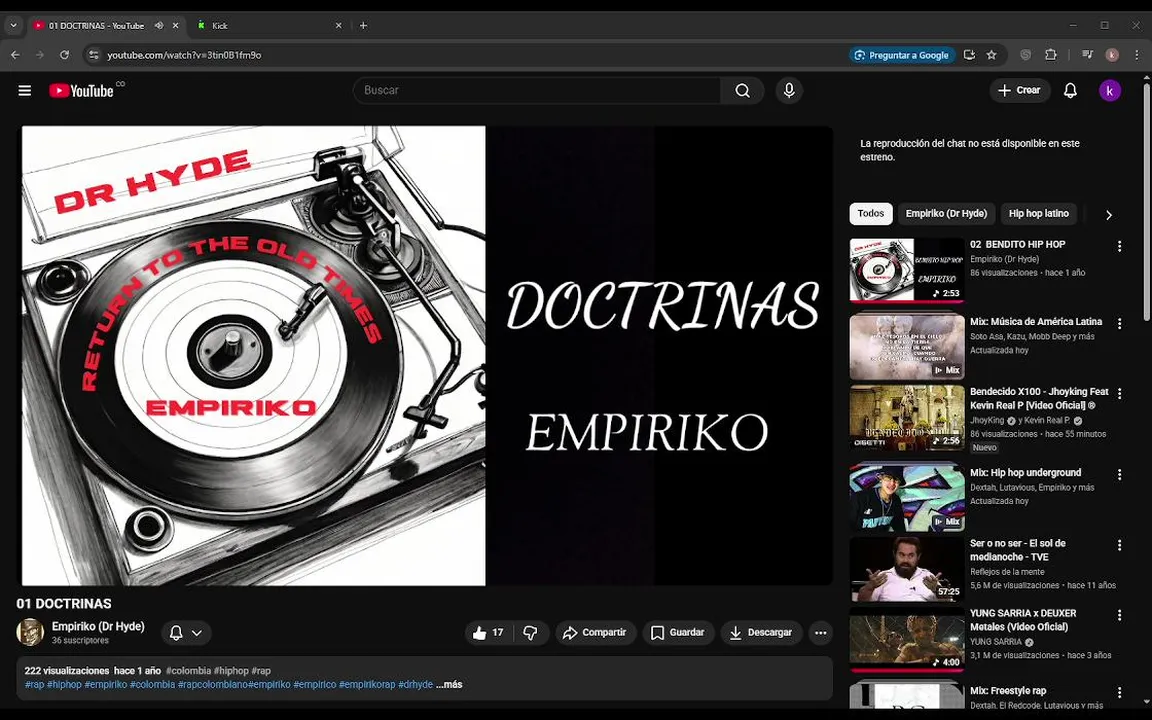Open the #drhyde hashtag link
The height and width of the screenshot is (720, 1152).
click(x=415, y=685)
